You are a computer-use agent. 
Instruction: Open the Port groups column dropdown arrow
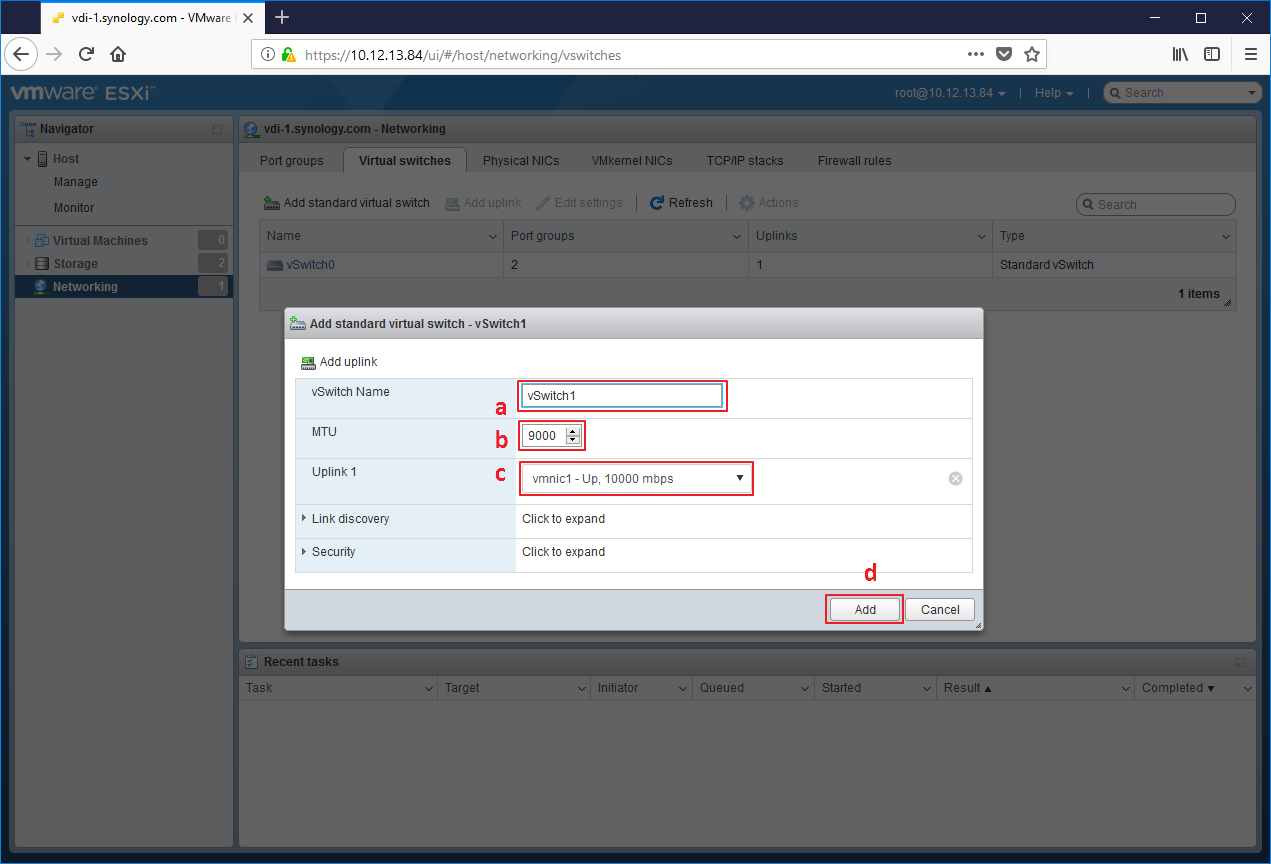coord(736,237)
